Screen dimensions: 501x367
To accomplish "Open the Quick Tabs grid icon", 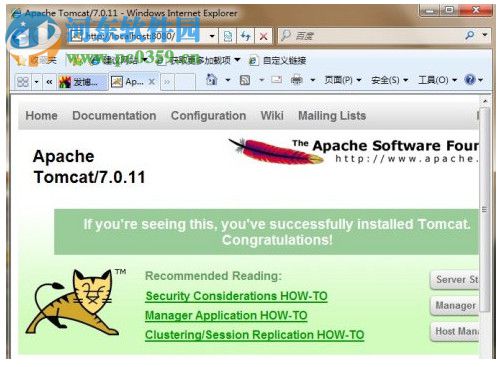I will [23, 81].
